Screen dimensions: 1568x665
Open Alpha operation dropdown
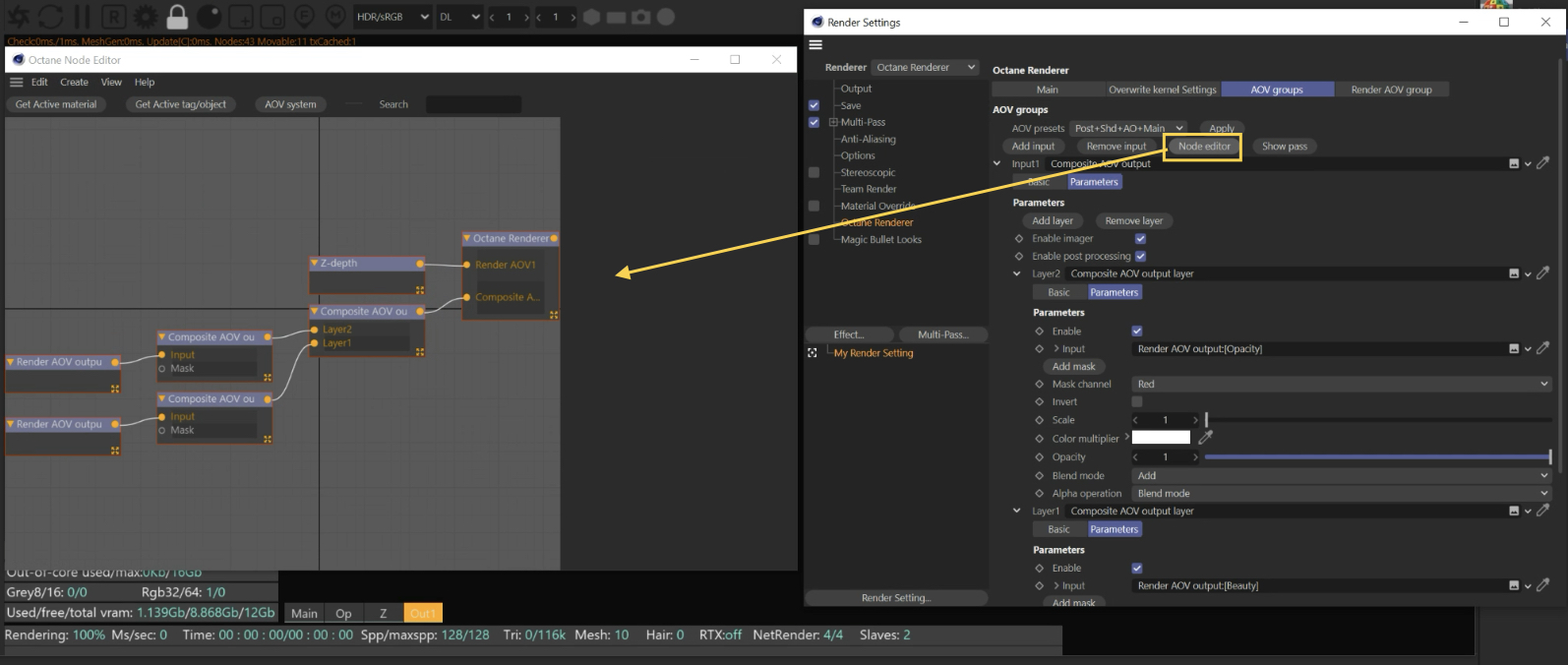pyautogui.click(x=1342, y=494)
